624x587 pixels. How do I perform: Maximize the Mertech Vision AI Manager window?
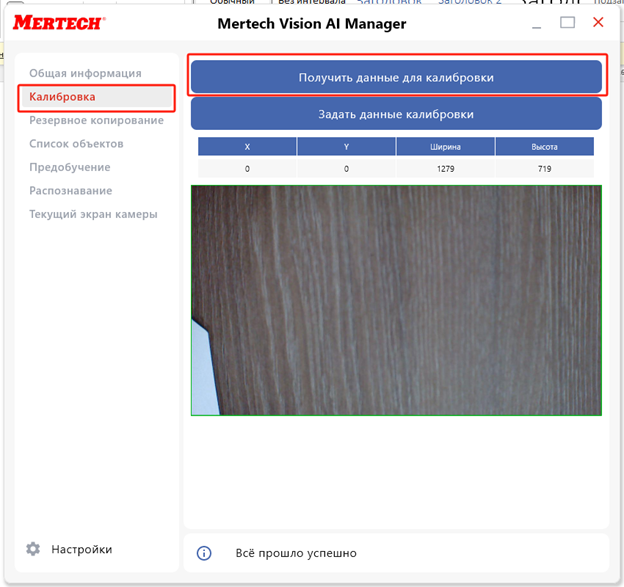(x=567, y=22)
